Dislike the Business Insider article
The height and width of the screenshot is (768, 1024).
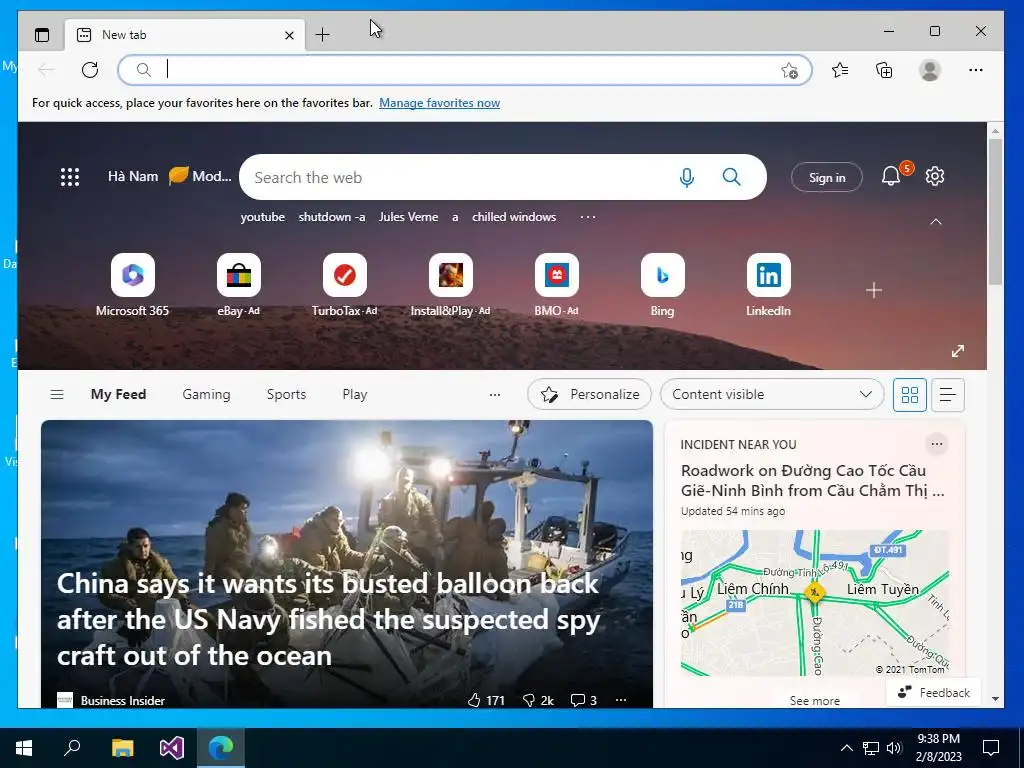[538, 700]
